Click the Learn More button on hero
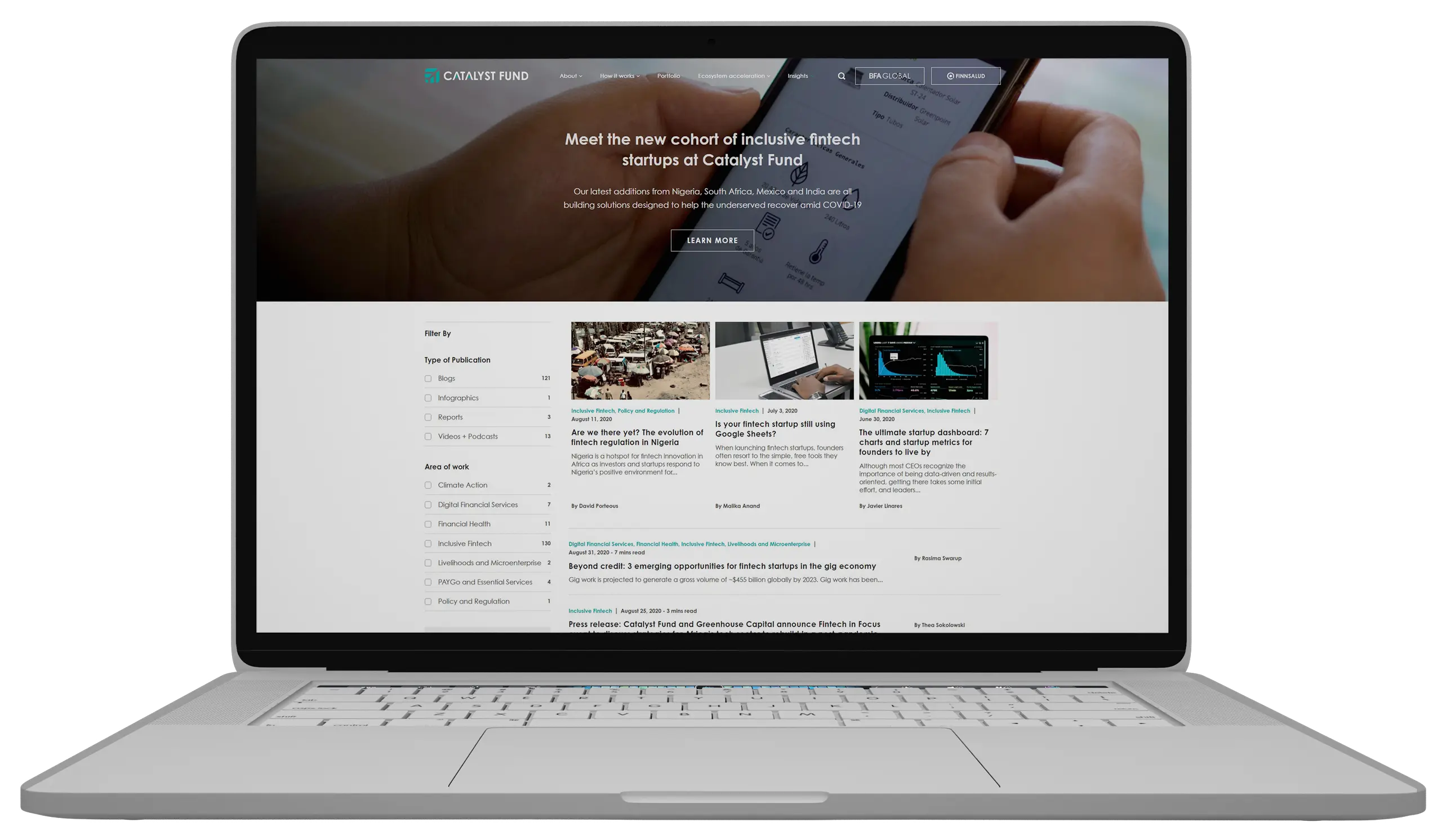This screenshot has width=1442, height=840. 712,239
